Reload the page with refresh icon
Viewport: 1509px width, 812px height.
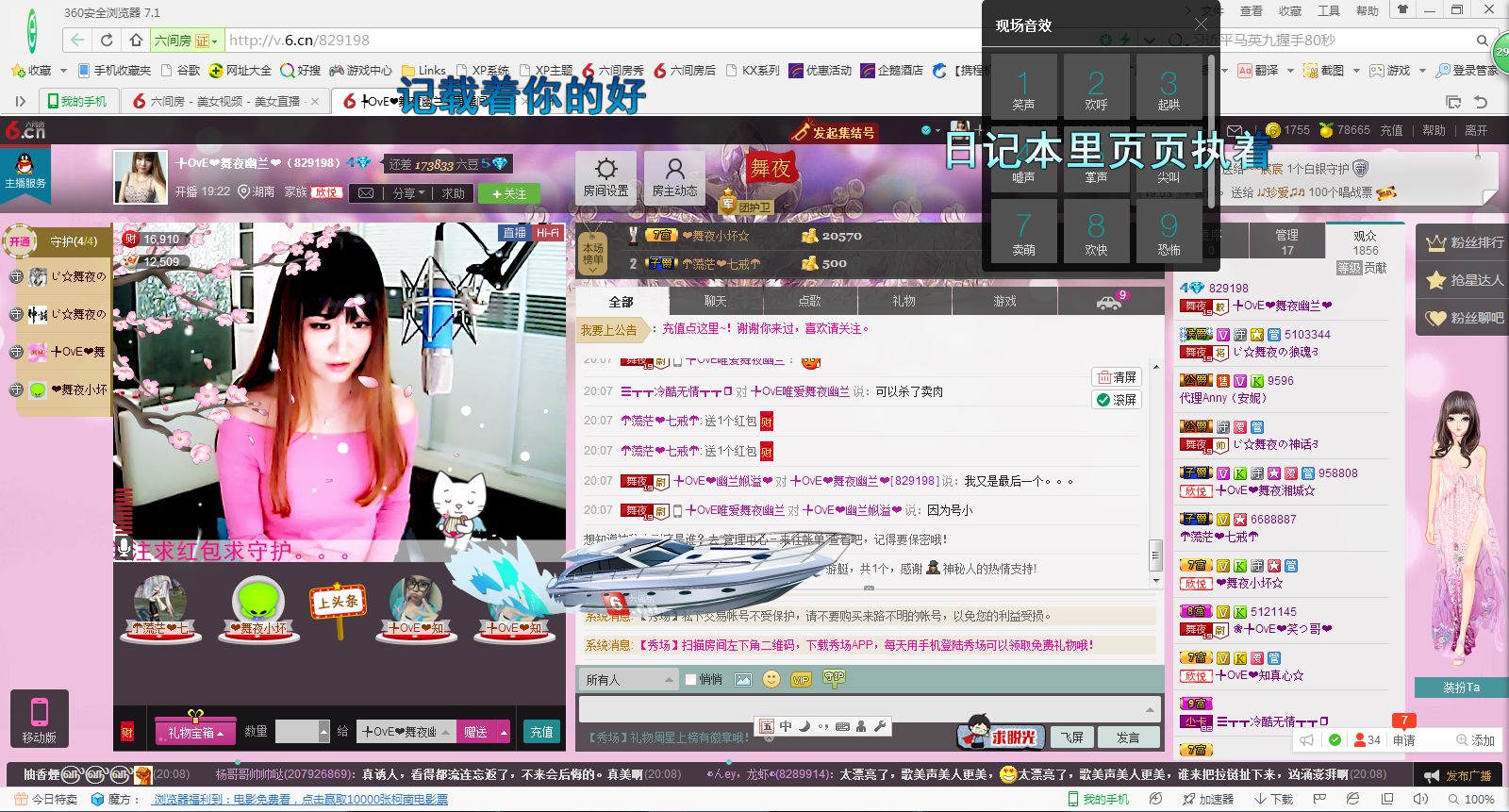pyautogui.click(x=107, y=41)
